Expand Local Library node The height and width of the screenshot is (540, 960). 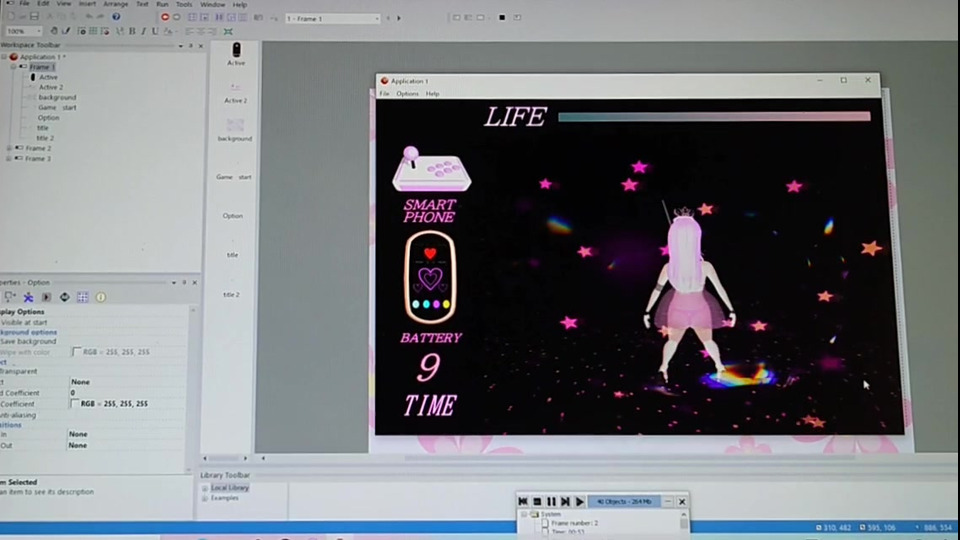204,489
